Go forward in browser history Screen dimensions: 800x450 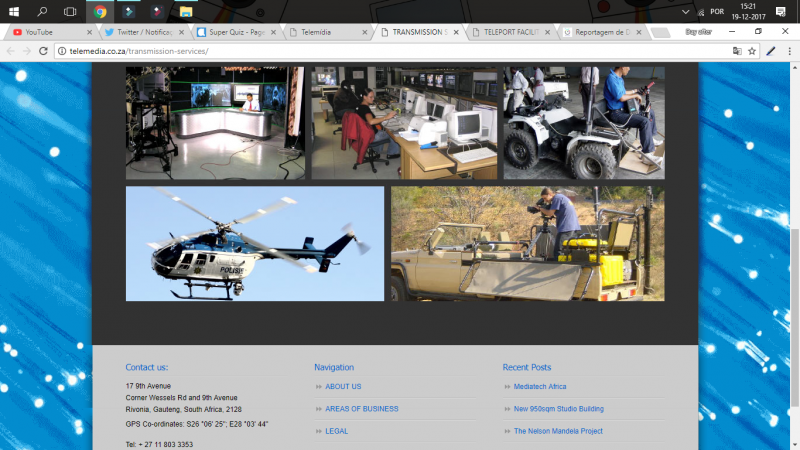[27, 51]
